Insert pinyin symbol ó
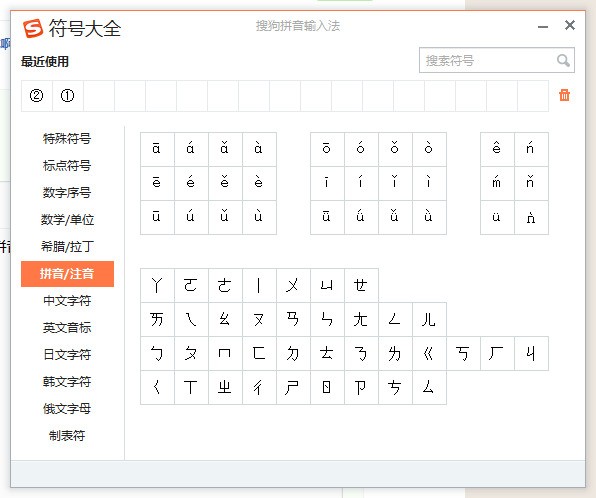 coord(361,149)
